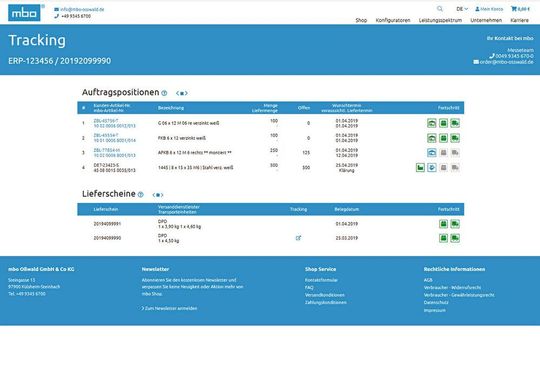
Task: Open Verbraucher - Widerrufsrecht footer link
Action: [452, 288]
